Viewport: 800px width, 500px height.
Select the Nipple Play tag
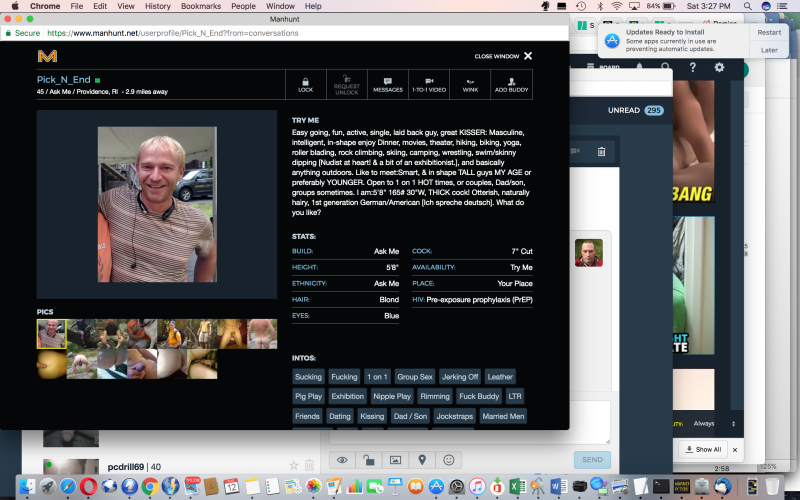[392, 396]
